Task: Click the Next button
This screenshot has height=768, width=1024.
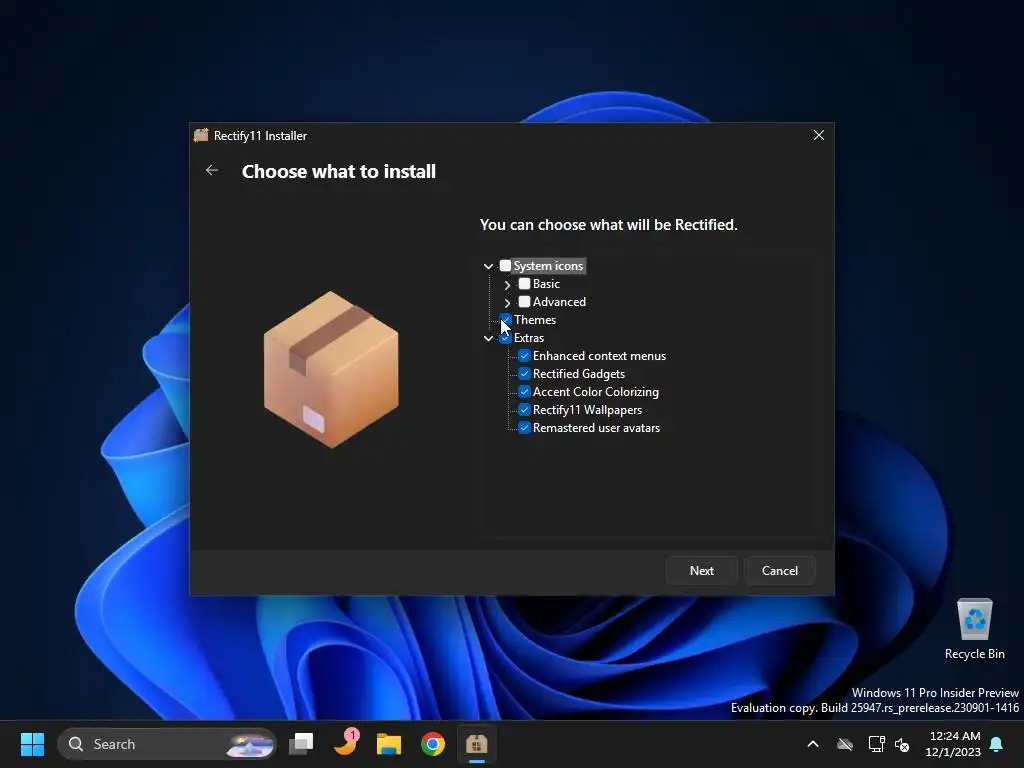Action: coord(701,571)
